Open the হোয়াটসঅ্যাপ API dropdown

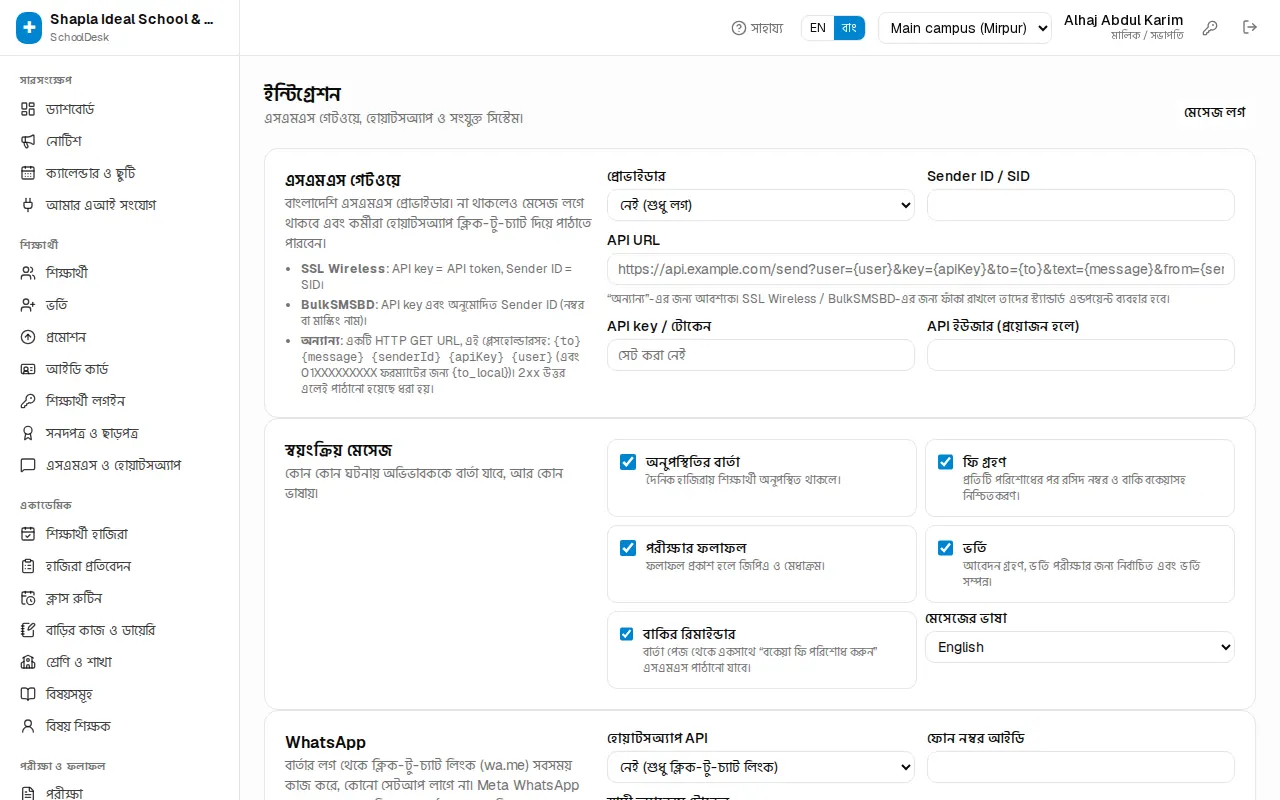761,767
